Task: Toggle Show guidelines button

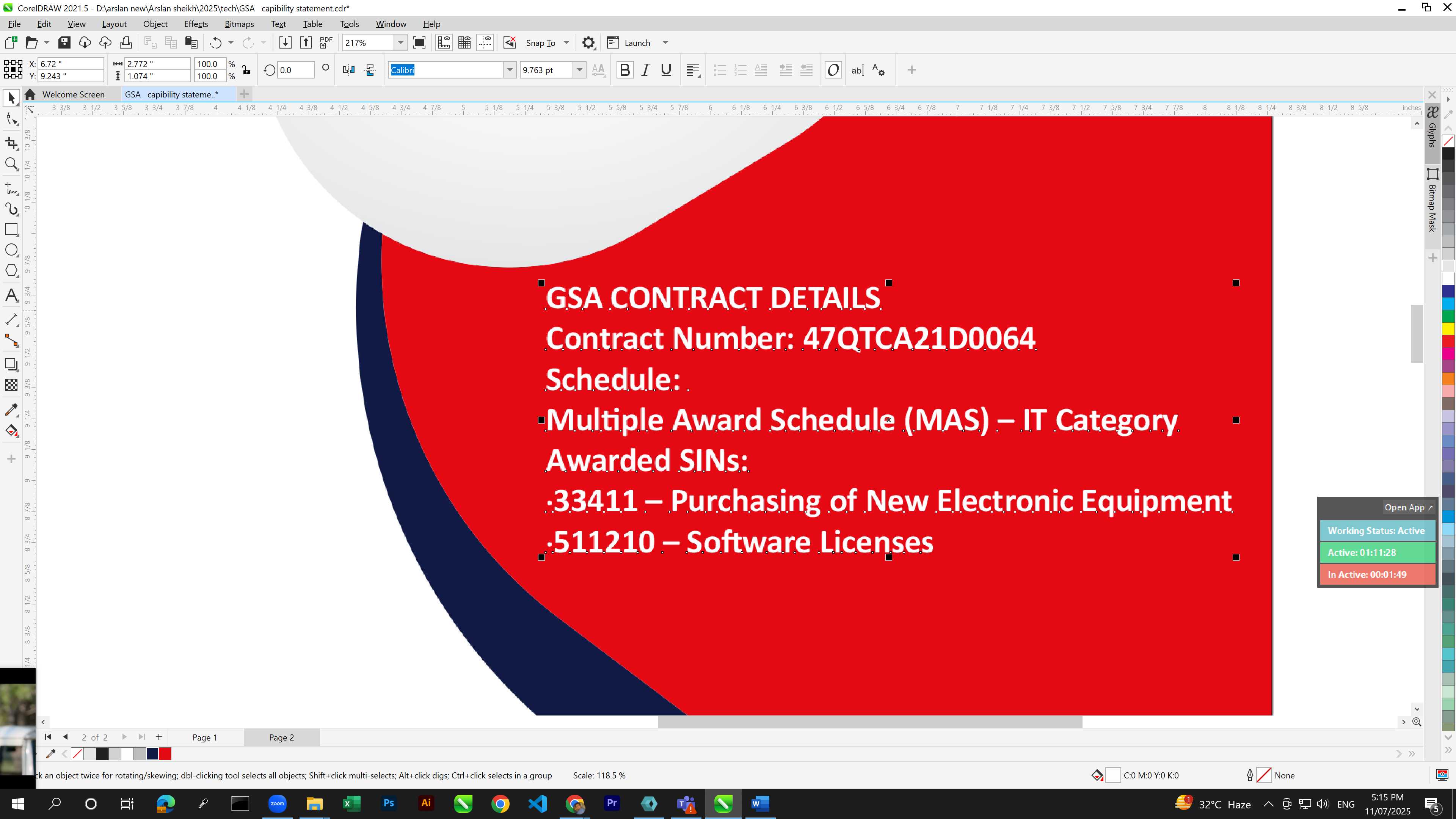Action: [485, 42]
